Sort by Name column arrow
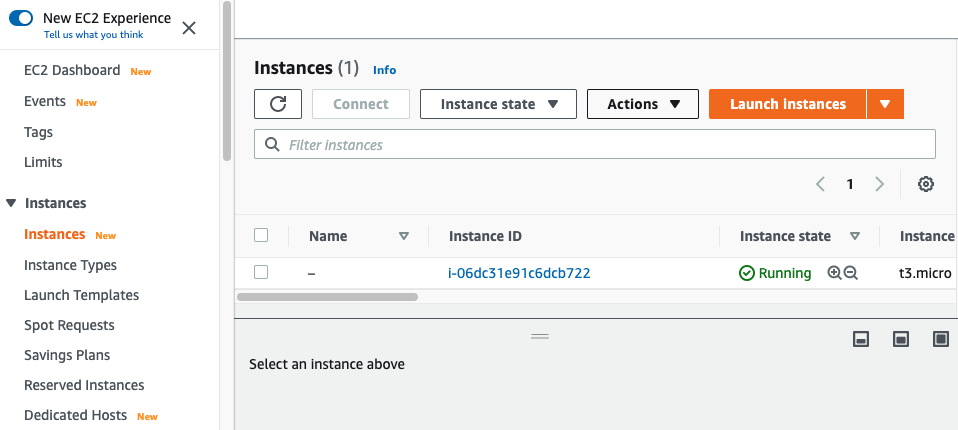 click(403, 236)
